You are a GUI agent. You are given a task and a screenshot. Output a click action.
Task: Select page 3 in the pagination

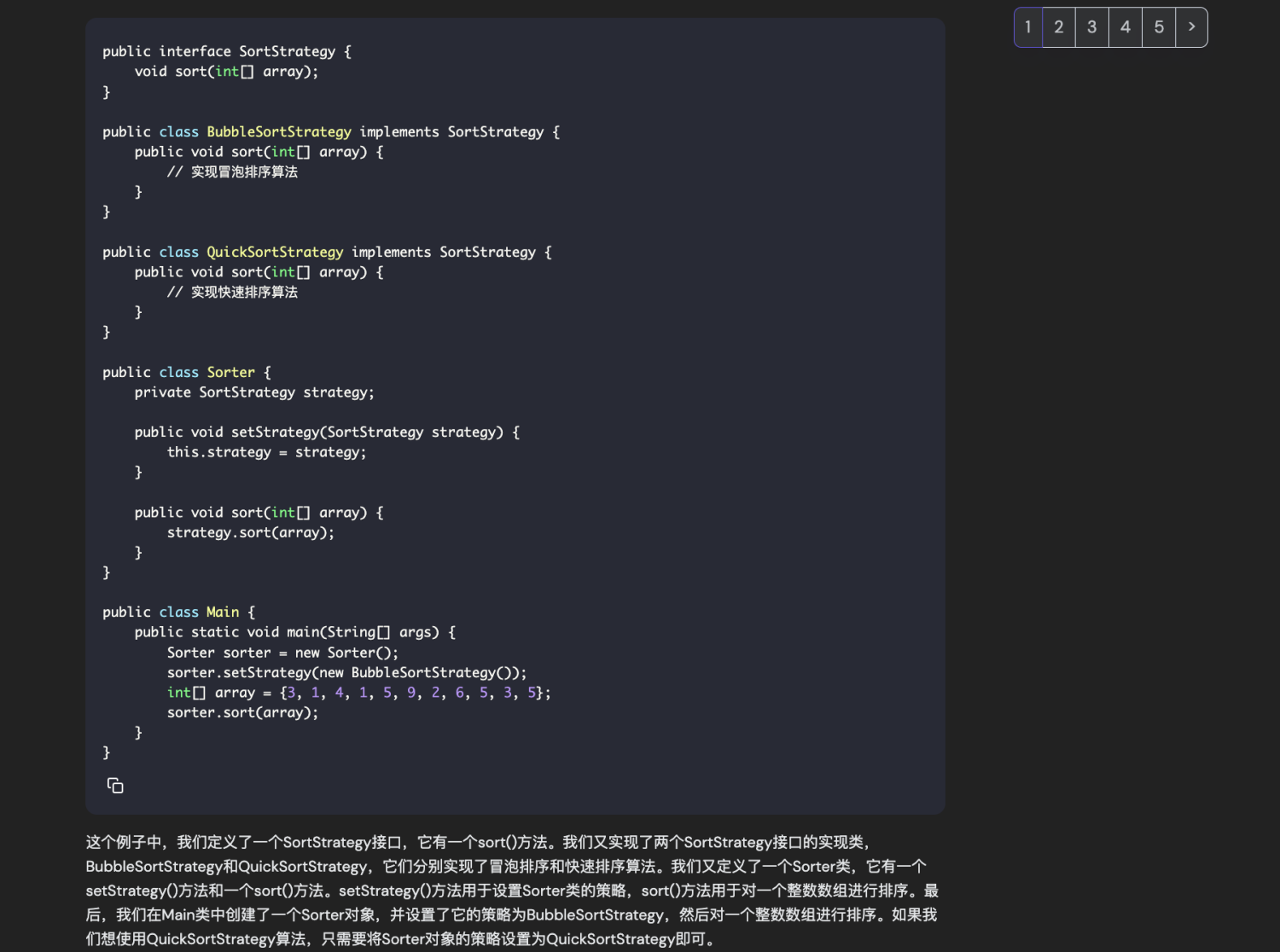1091,26
